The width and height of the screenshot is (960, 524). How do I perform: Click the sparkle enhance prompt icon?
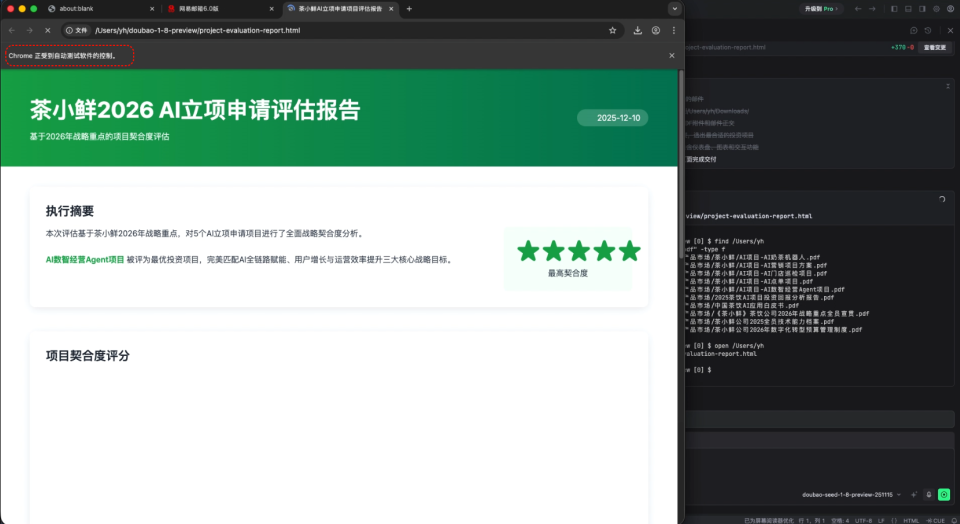point(914,495)
